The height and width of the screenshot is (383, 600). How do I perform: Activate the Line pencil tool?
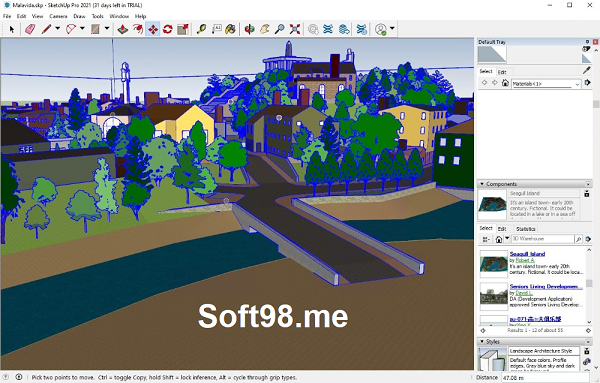pos(46,29)
